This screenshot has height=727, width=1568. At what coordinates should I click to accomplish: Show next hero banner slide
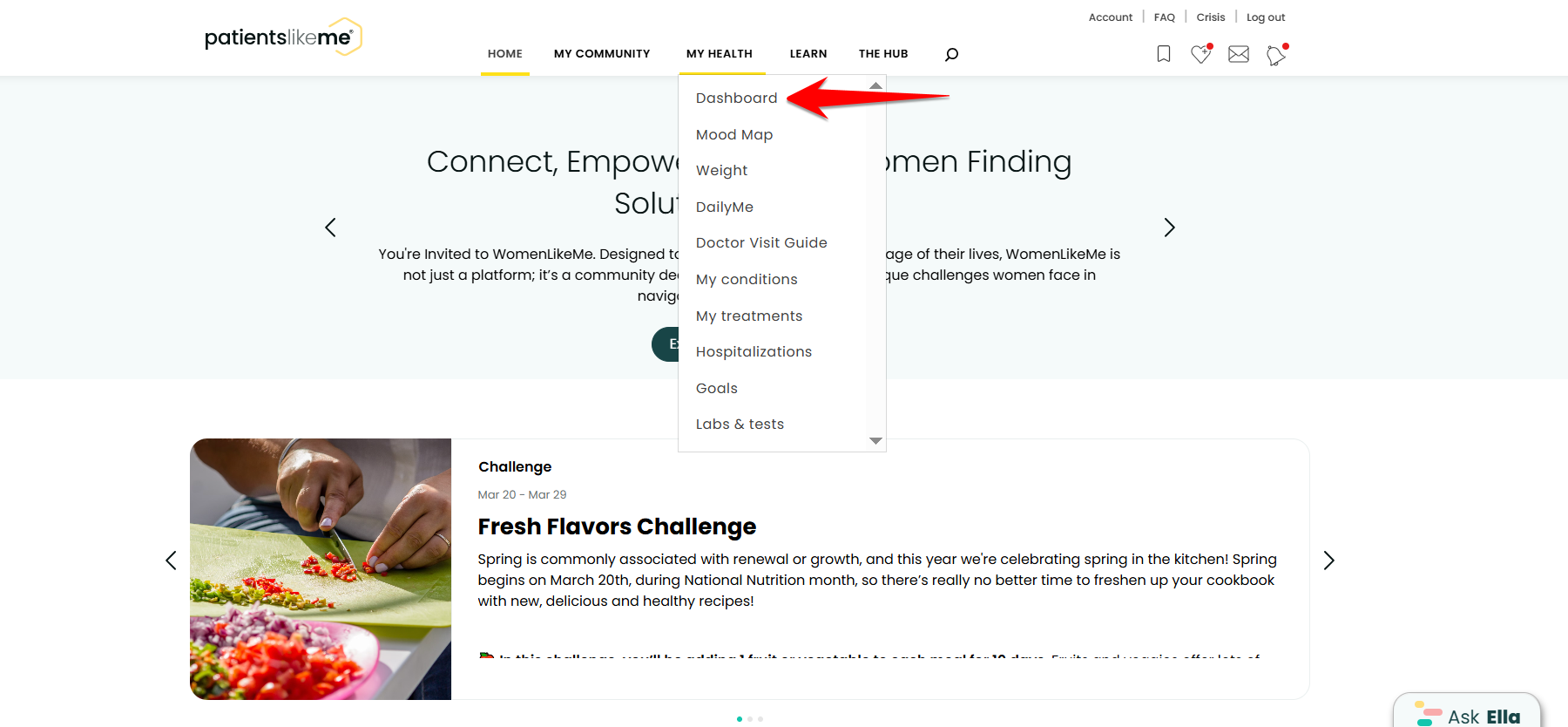pos(1169,228)
